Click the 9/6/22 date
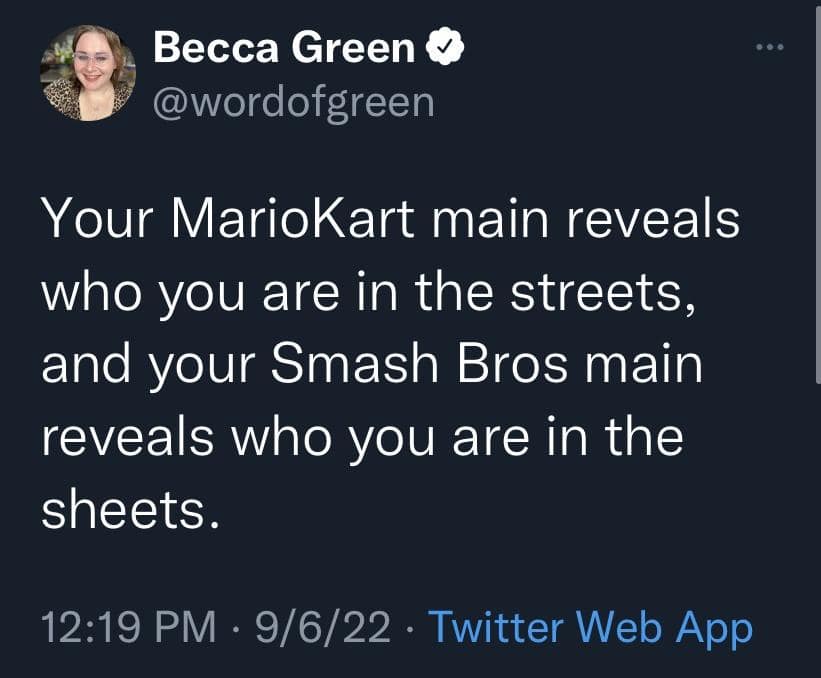Screen dimensions: 821x678 321,628
